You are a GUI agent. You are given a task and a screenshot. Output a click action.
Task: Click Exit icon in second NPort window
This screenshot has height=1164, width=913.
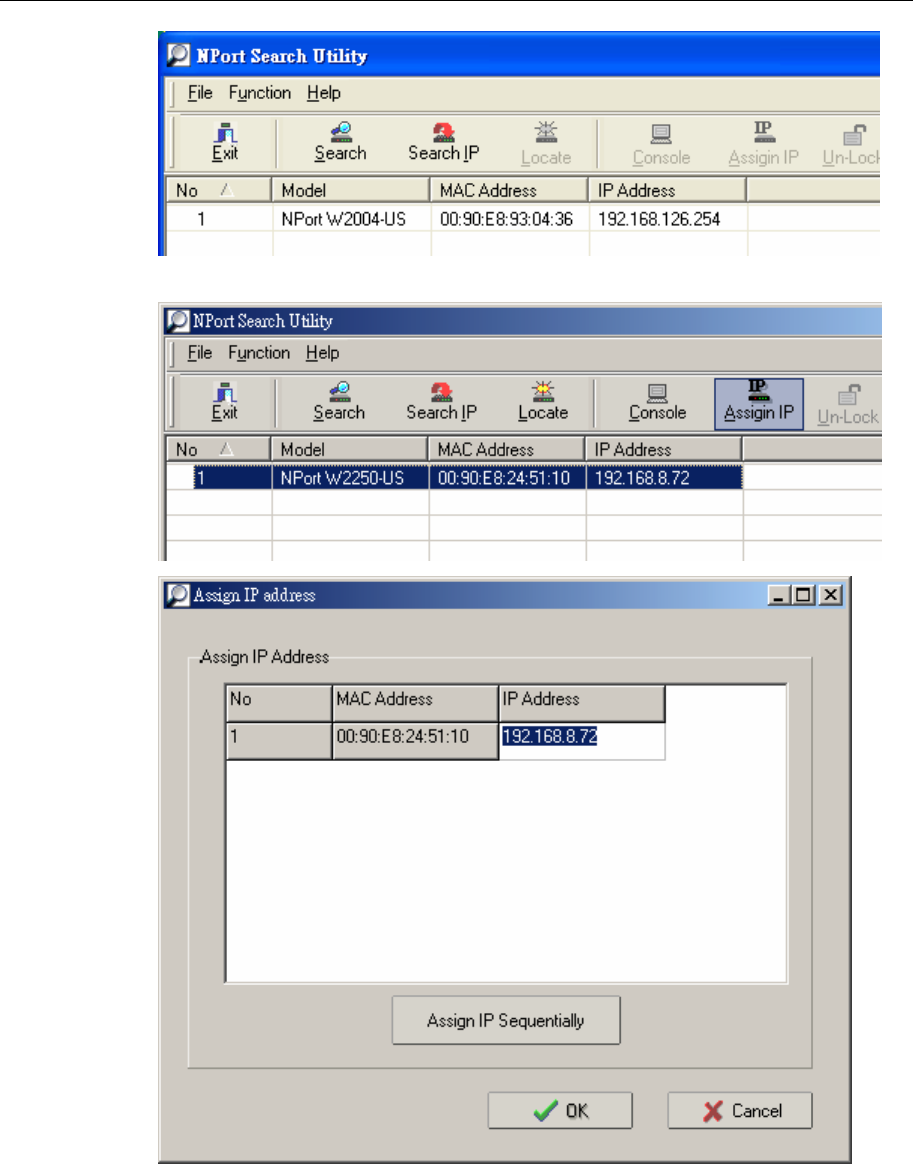coord(224,402)
